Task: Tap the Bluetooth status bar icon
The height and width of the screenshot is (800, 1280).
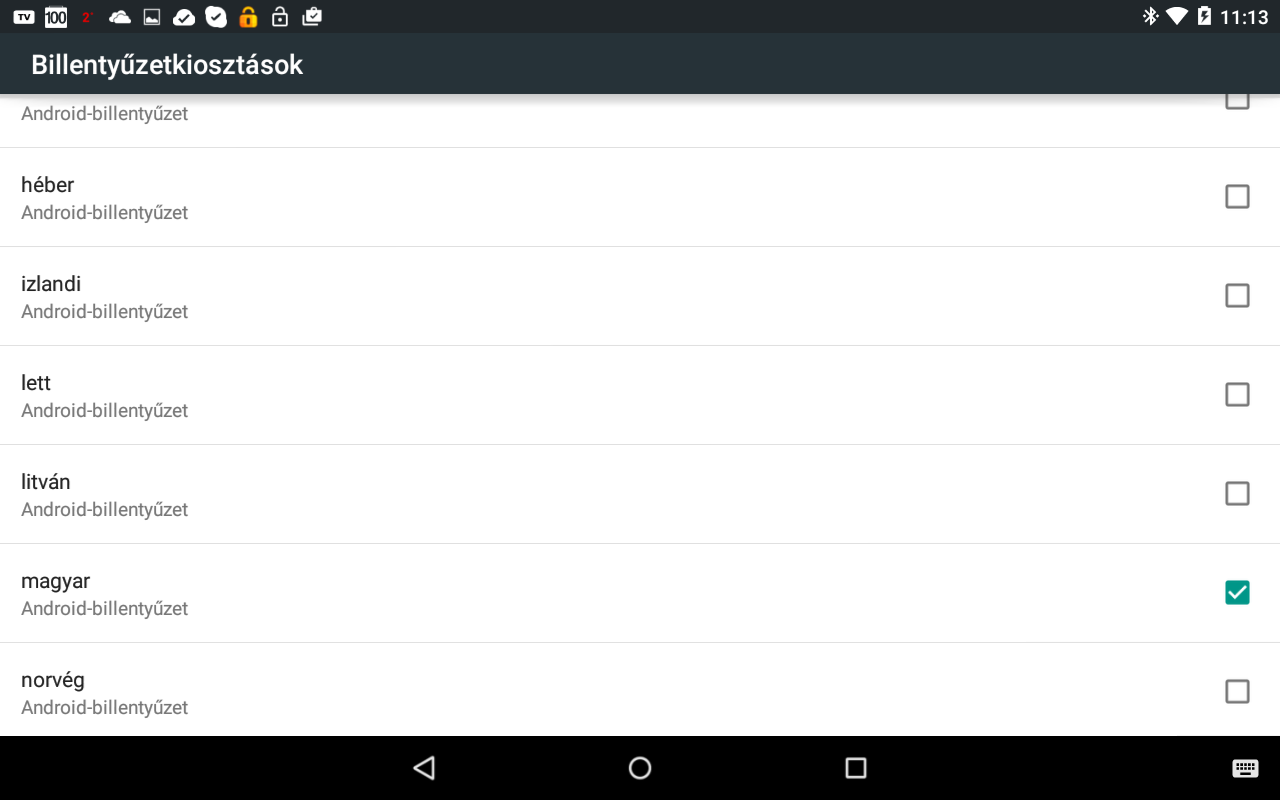Action: point(1151,16)
